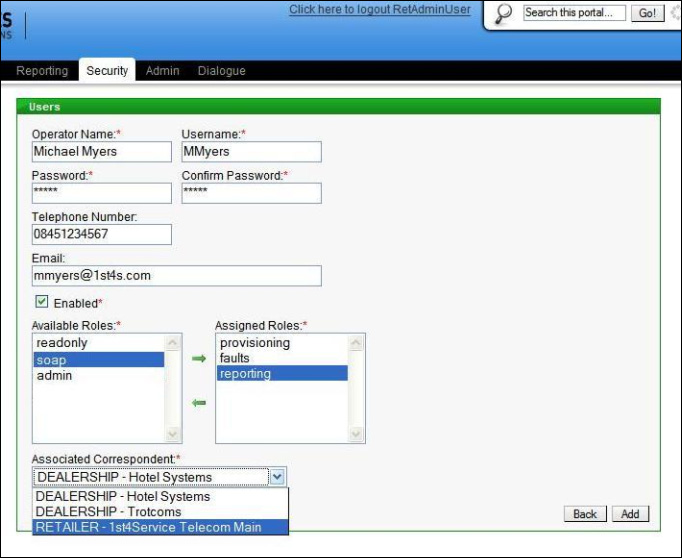Image resolution: width=682 pixels, height=558 pixels.
Task: Select the readonly role in Available Roles
Action: [x=62, y=343]
